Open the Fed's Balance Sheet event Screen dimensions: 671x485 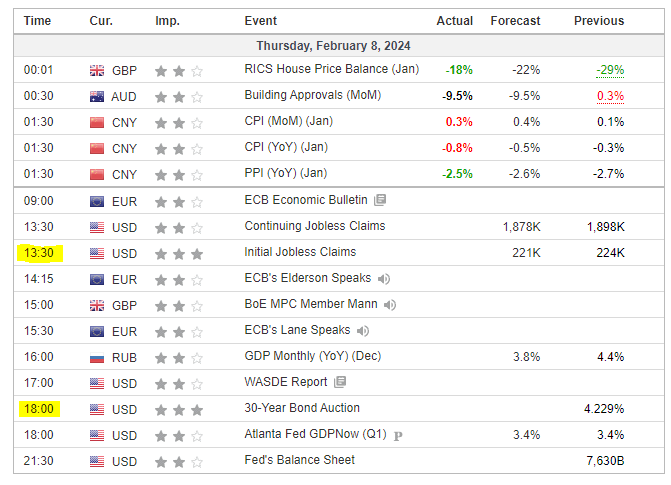click(x=299, y=460)
